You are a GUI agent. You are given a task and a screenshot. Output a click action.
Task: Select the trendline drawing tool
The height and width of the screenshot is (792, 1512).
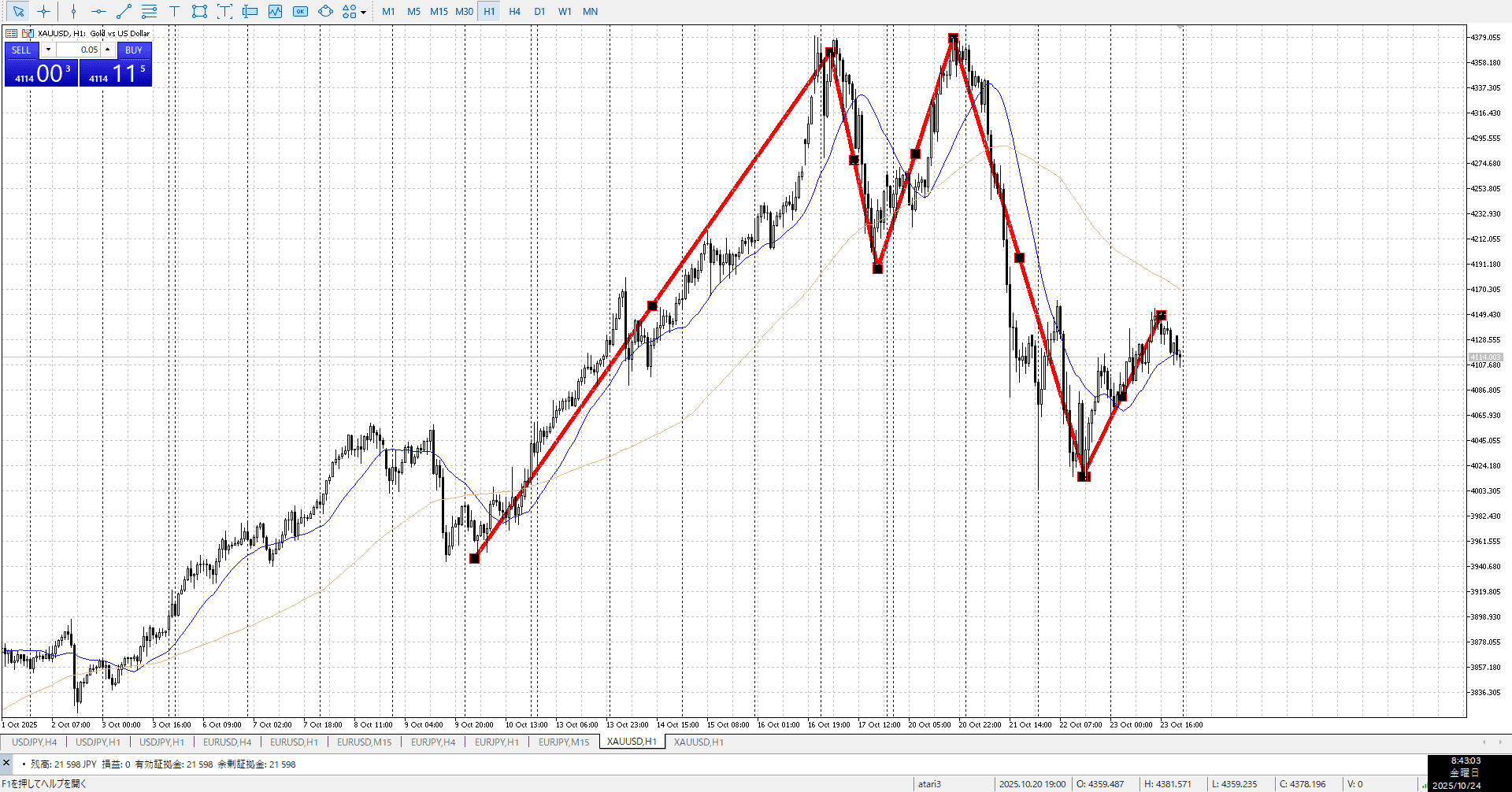coord(124,12)
